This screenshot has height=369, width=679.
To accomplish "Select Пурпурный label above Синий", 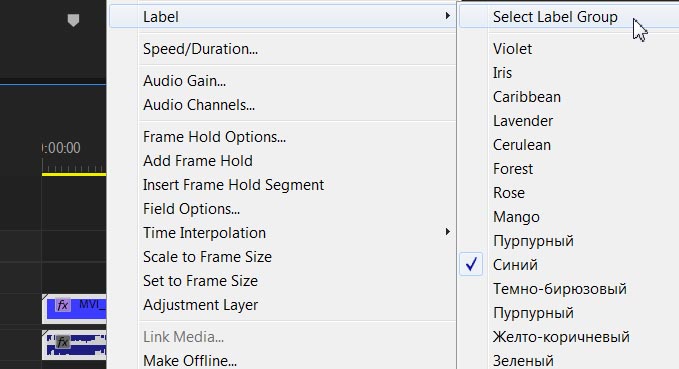I will pyautogui.click(x=533, y=241).
